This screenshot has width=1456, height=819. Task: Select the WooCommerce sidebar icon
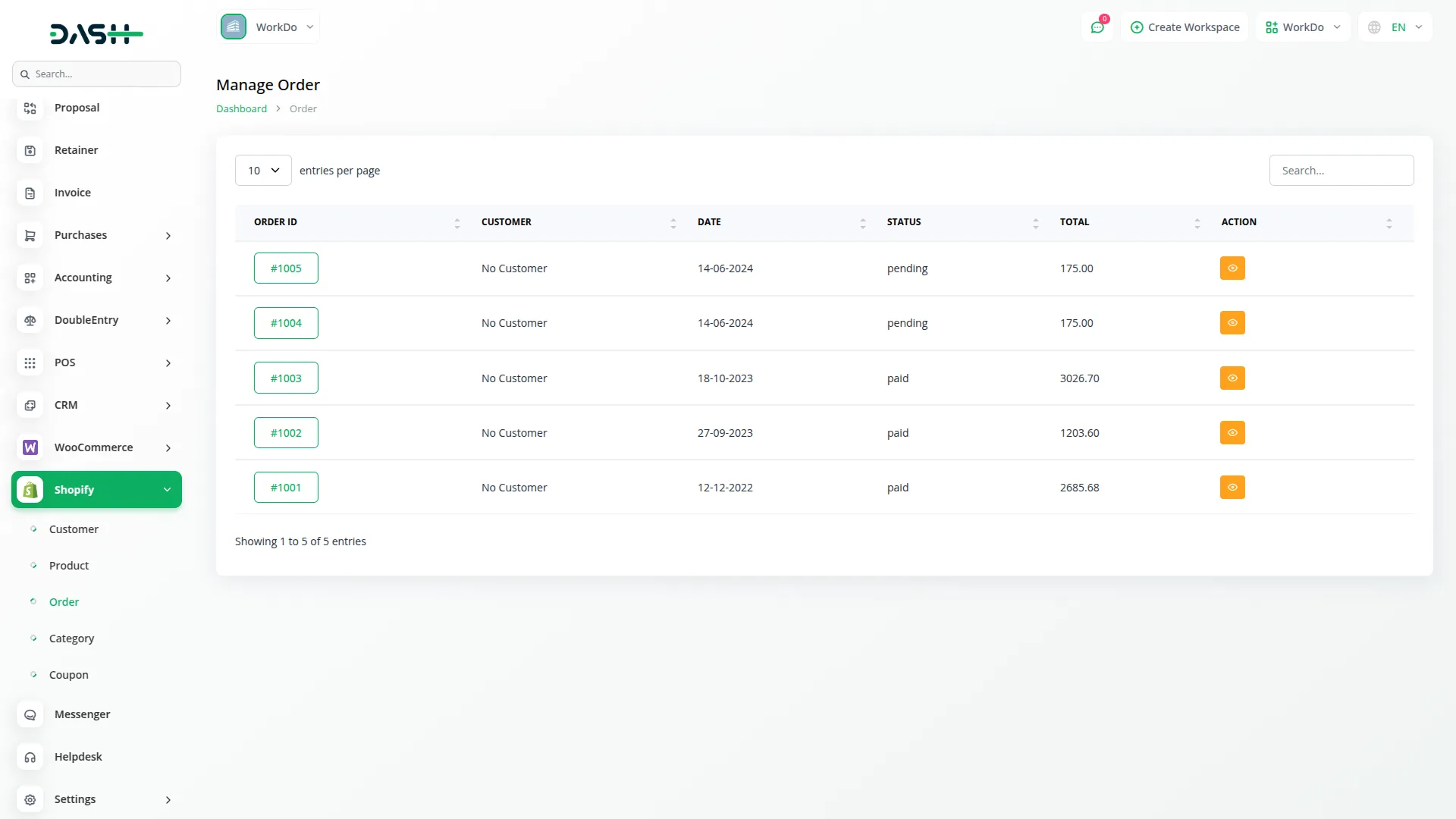click(x=30, y=447)
